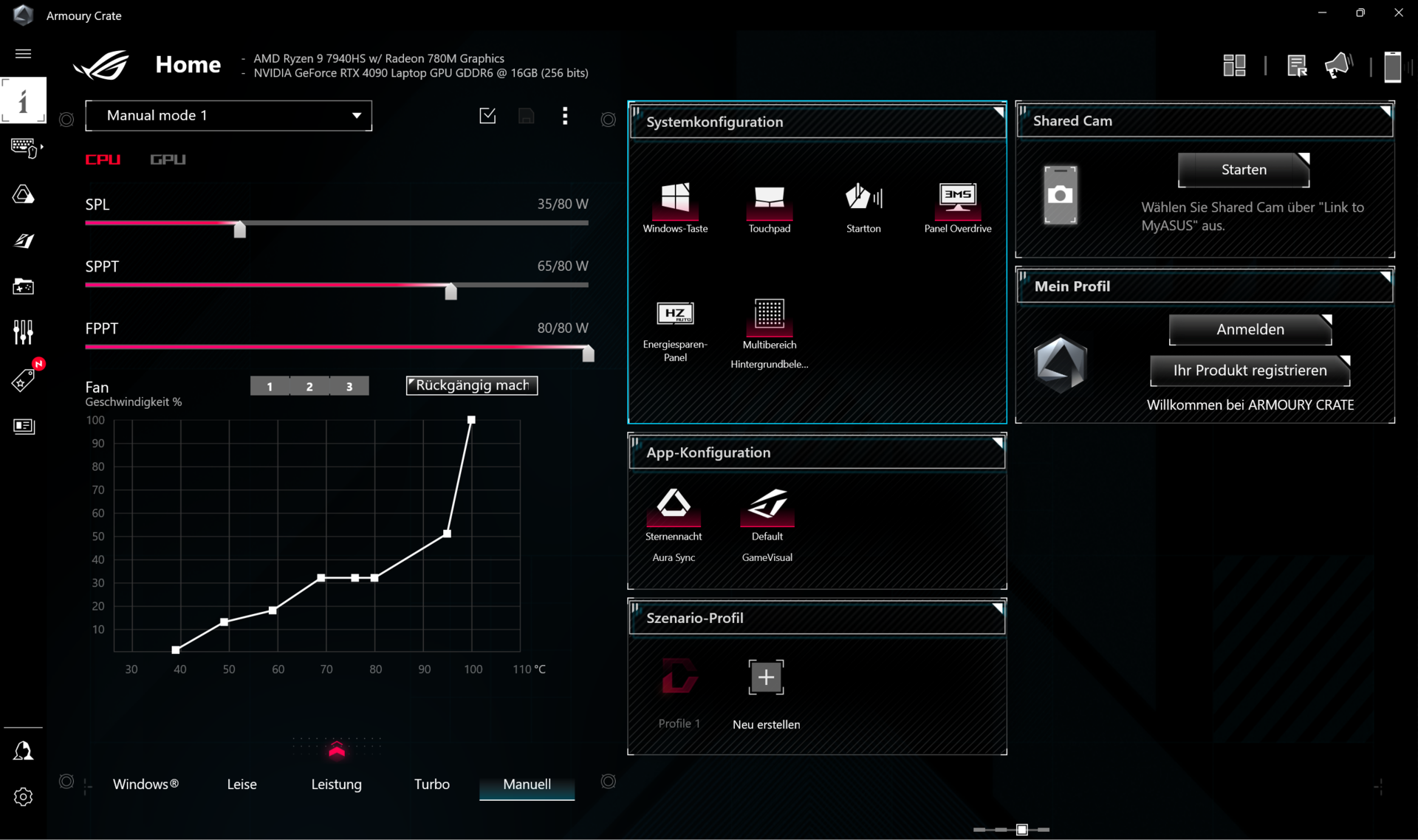Open Game Library sidebar icon
This screenshot has width=1418, height=840.
coord(23,286)
